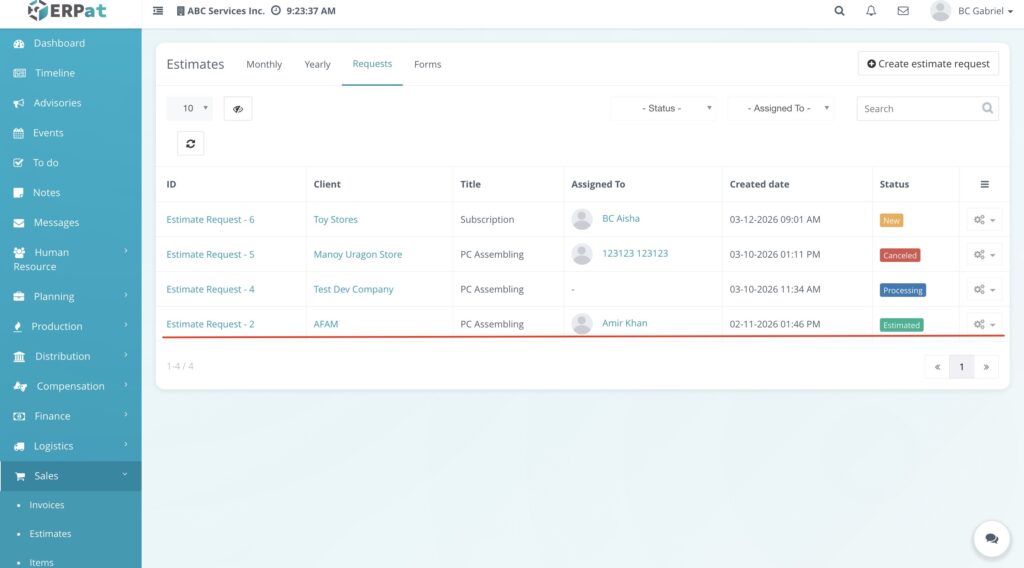The width and height of the screenshot is (1024, 568).
Task: Open actions gear for Estimate Request - 6
Action: [x=984, y=220]
